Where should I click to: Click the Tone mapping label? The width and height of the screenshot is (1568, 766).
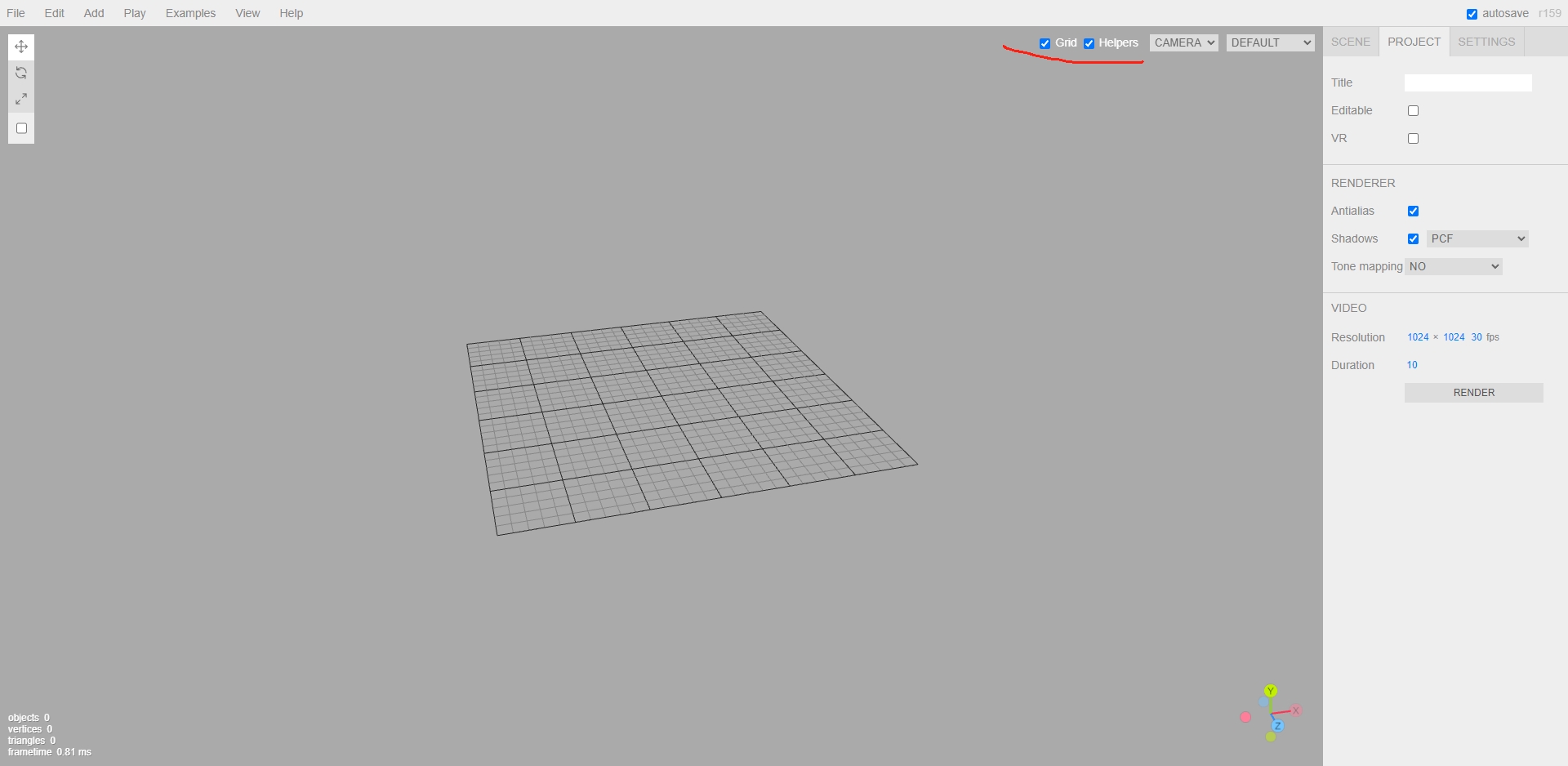pos(1366,266)
